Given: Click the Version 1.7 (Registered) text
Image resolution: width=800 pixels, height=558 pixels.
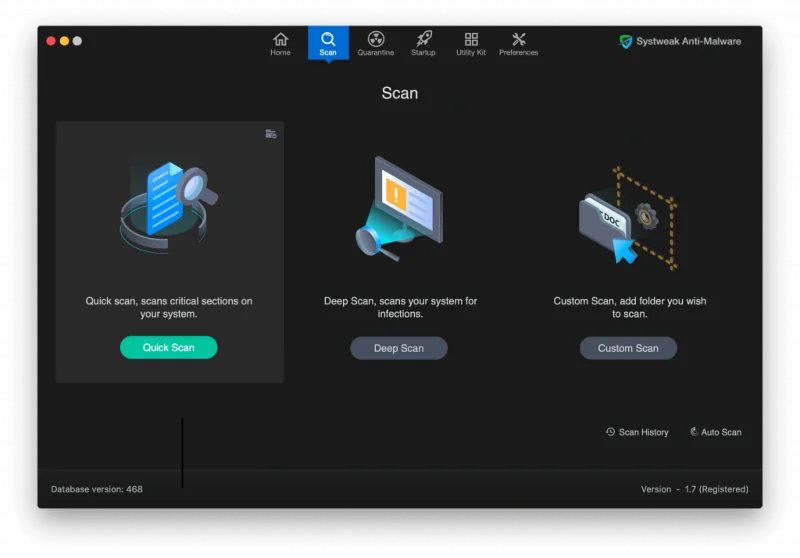Looking at the screenshot, I should [694, 489].
